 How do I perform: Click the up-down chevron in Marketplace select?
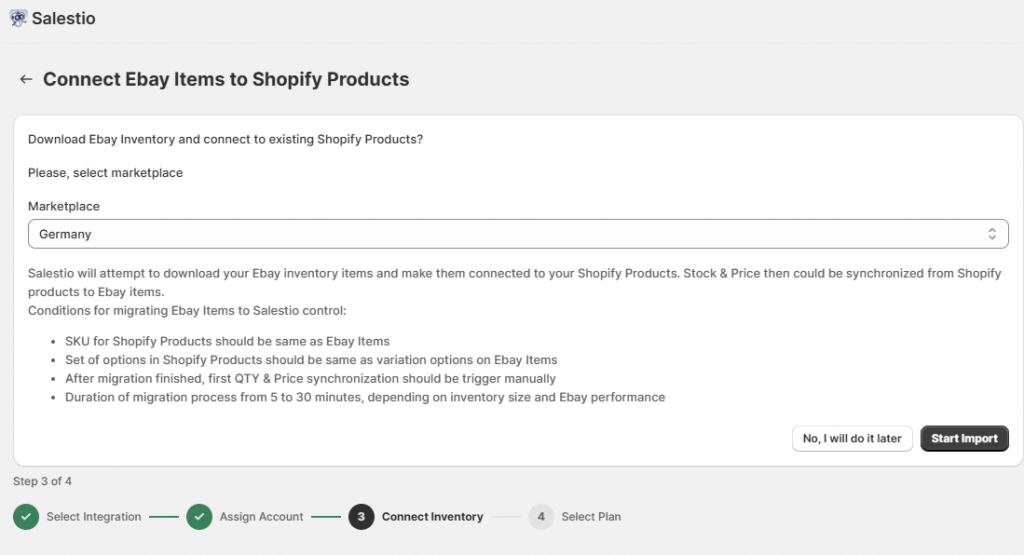pyautogui.click(x=992, y=234)
